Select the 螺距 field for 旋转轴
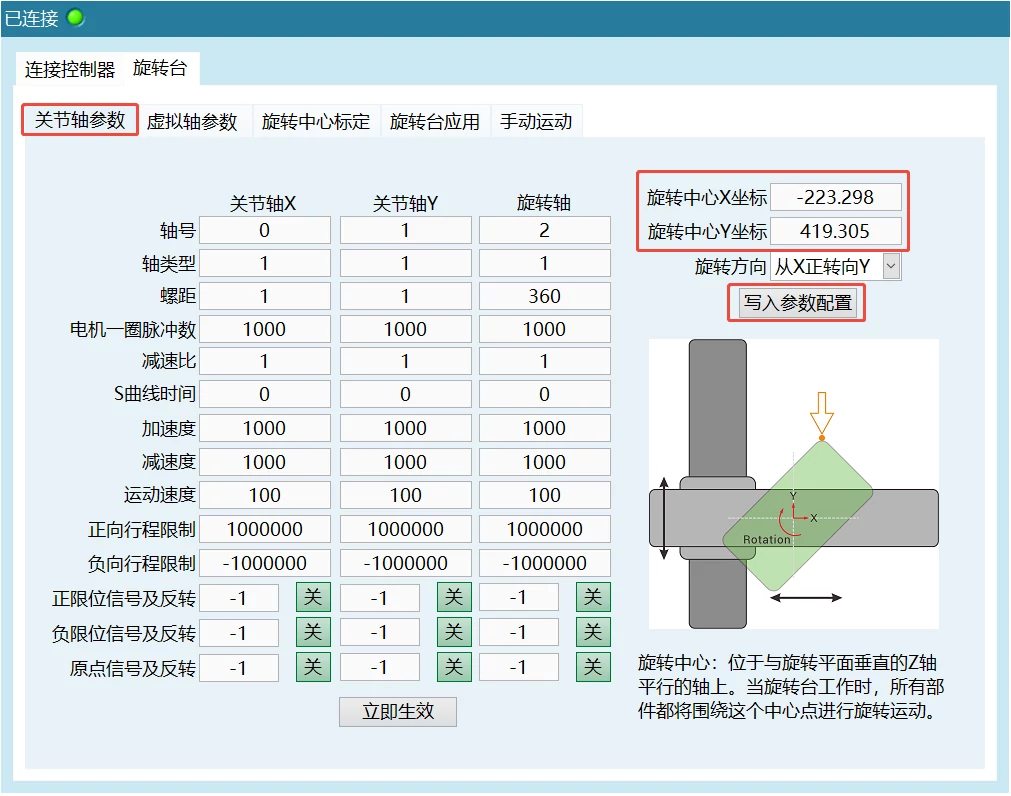The width and height of the screenshot is (1011, 796). click(545, 296)
